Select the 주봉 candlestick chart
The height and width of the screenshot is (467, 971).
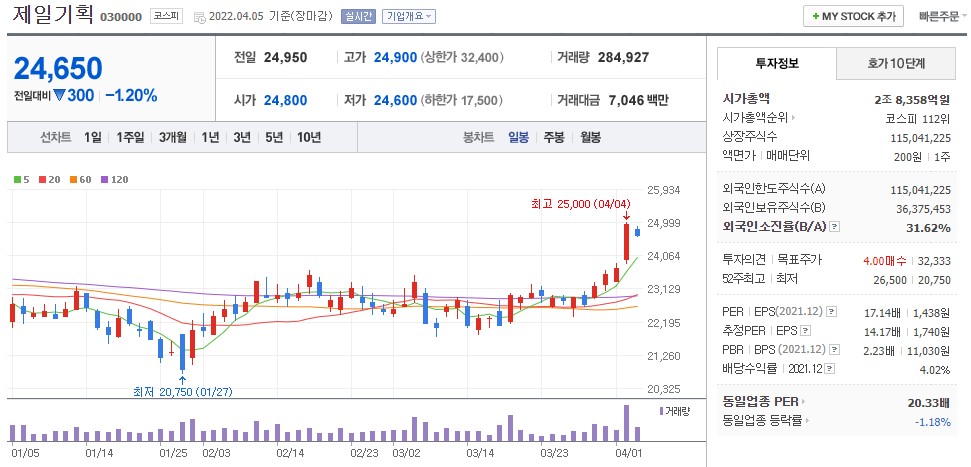pyautogui.click(x=554, y=137)
